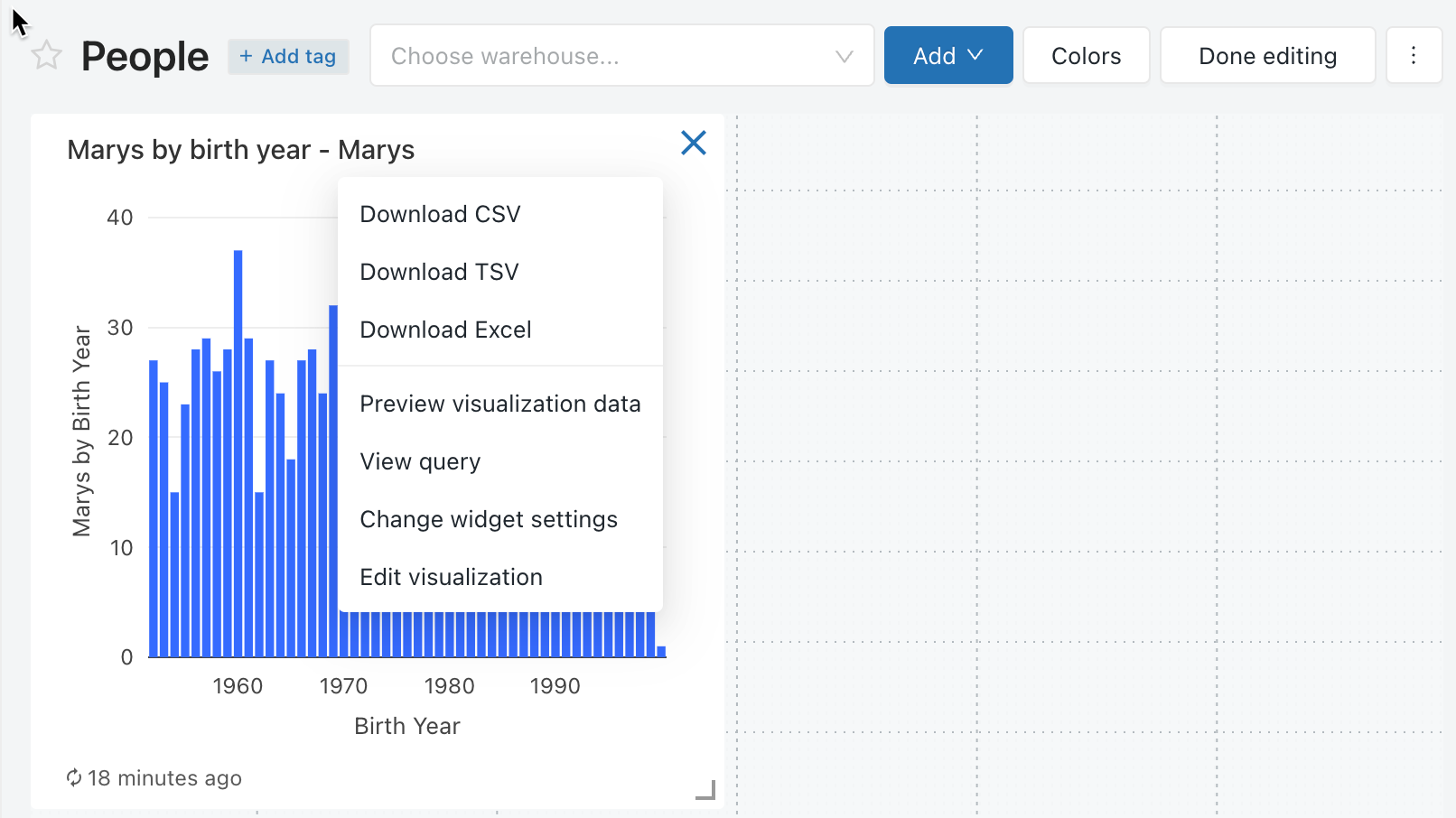Click the Done editing button
This screenshot has height=818, width=1456.
[x=1267, y=55]
